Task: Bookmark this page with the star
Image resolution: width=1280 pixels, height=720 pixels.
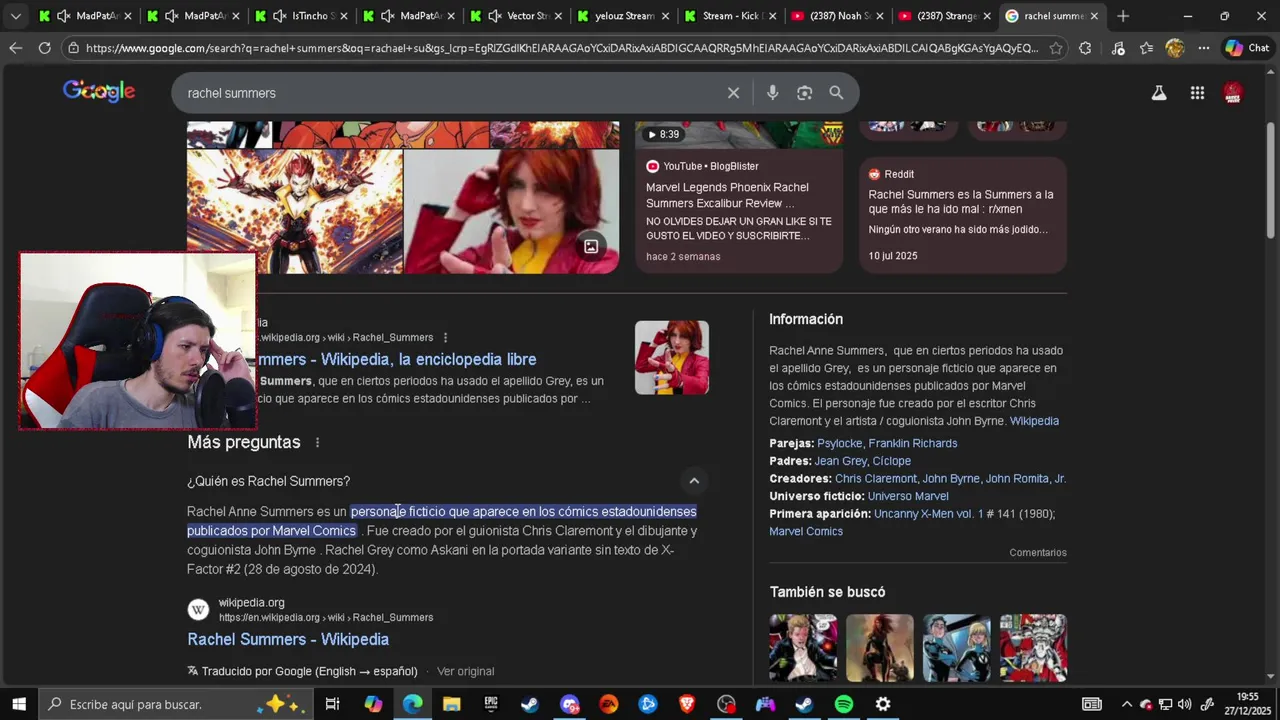Action: (1056, 48)
